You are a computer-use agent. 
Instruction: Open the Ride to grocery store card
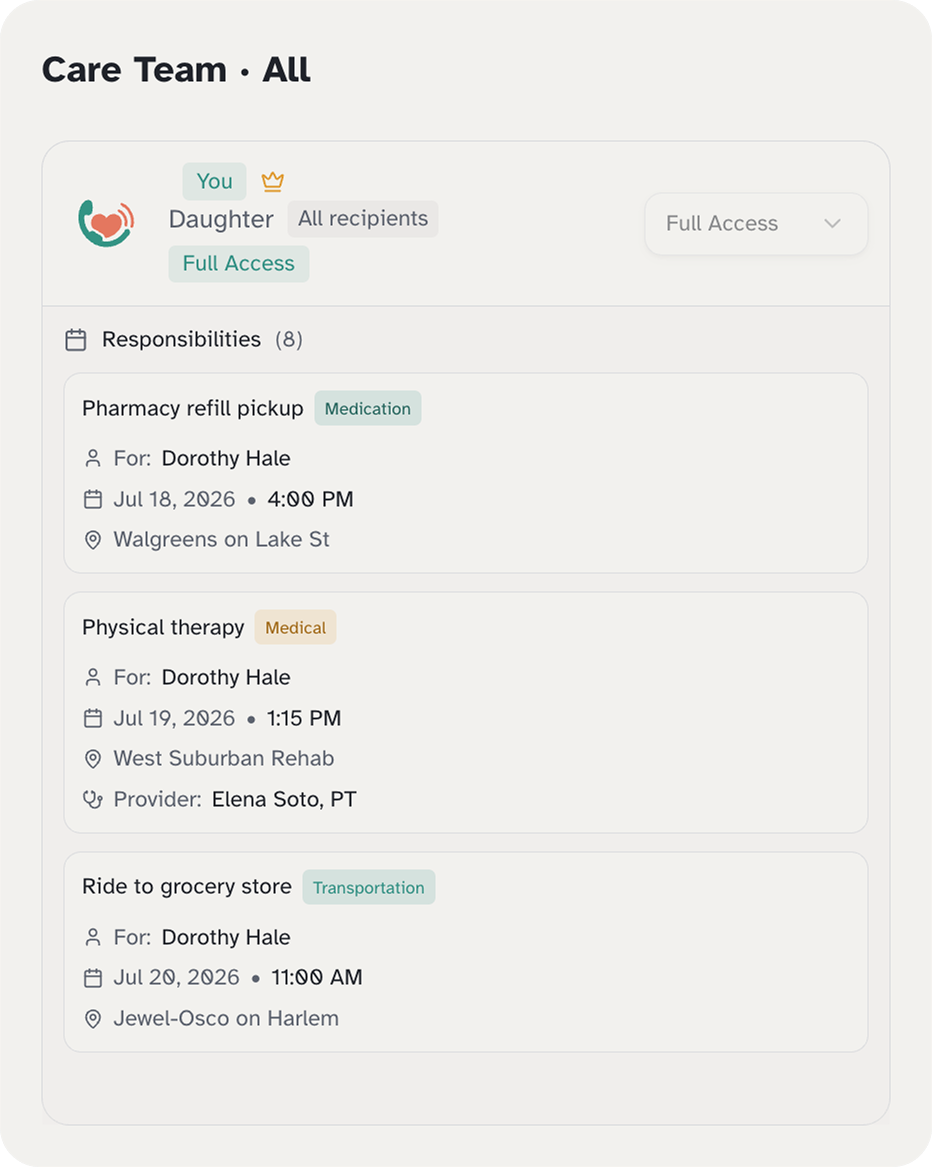pyautogui.click(x=466, y=952)
